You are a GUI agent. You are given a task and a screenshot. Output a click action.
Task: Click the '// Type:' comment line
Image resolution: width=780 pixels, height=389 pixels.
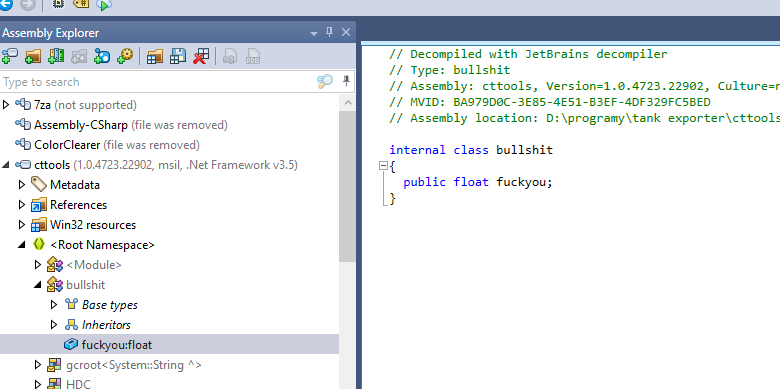tap(450, 70)
